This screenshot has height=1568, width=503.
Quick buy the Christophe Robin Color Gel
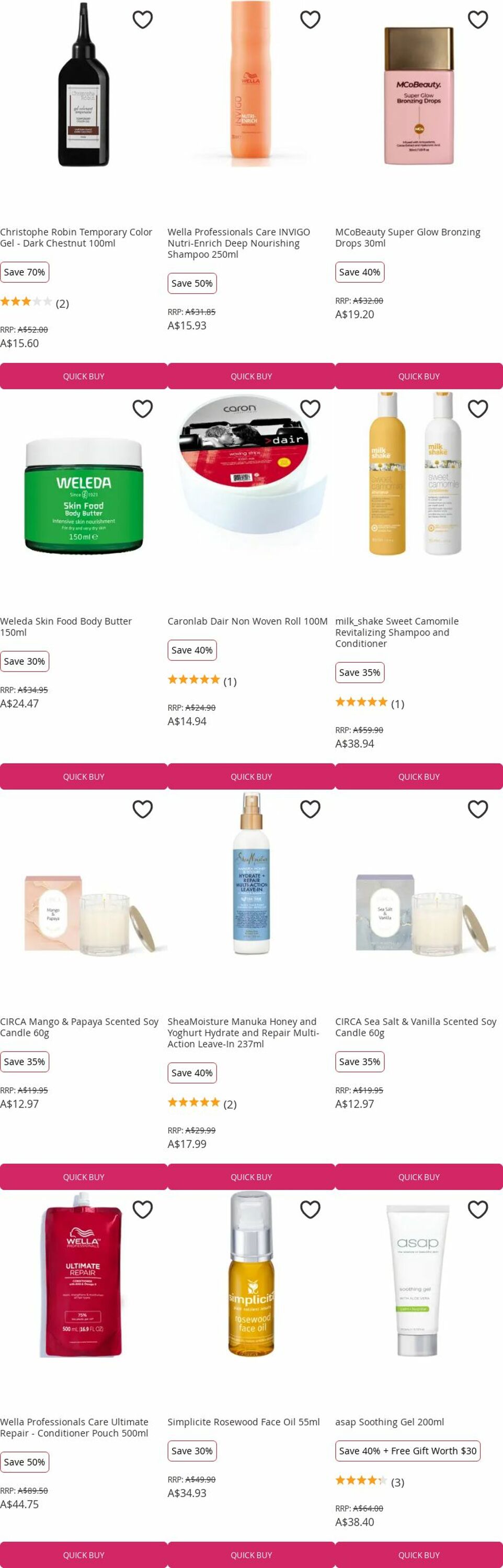point(84,376)
